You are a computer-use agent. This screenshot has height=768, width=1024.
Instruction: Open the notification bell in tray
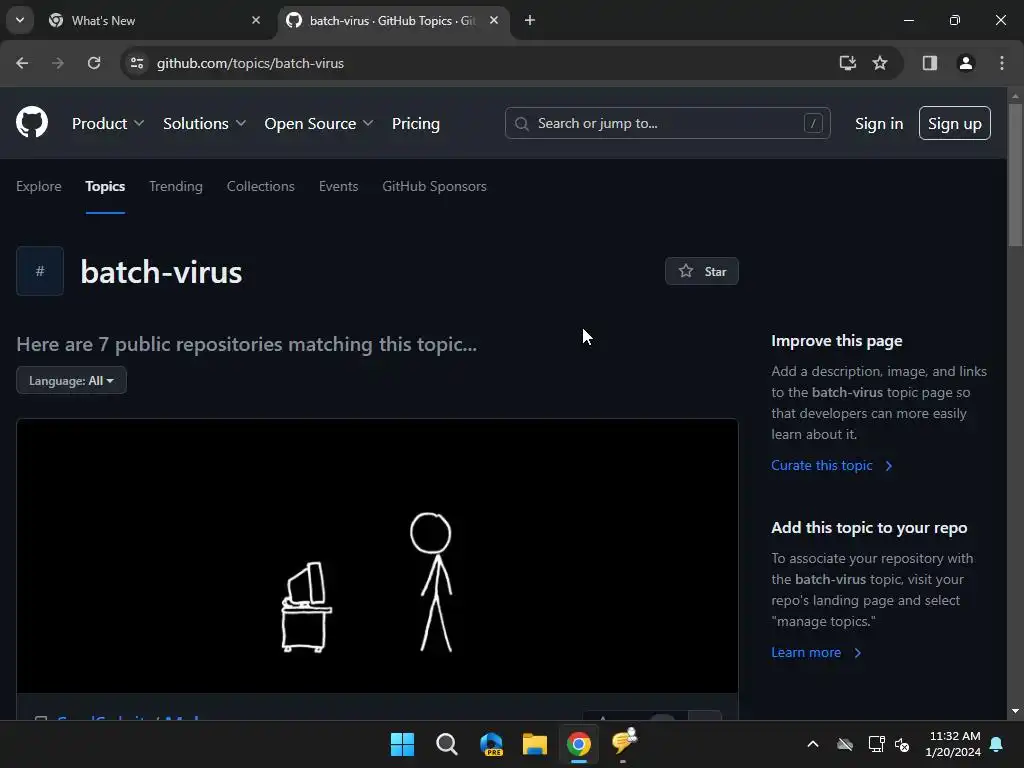(x=997, y=744)
